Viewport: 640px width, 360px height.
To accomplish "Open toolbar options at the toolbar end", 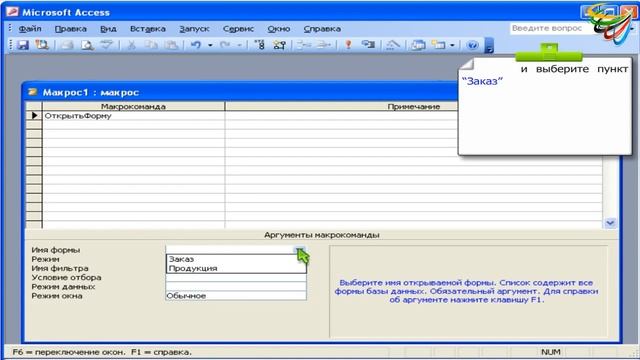I will click(489, 45).
